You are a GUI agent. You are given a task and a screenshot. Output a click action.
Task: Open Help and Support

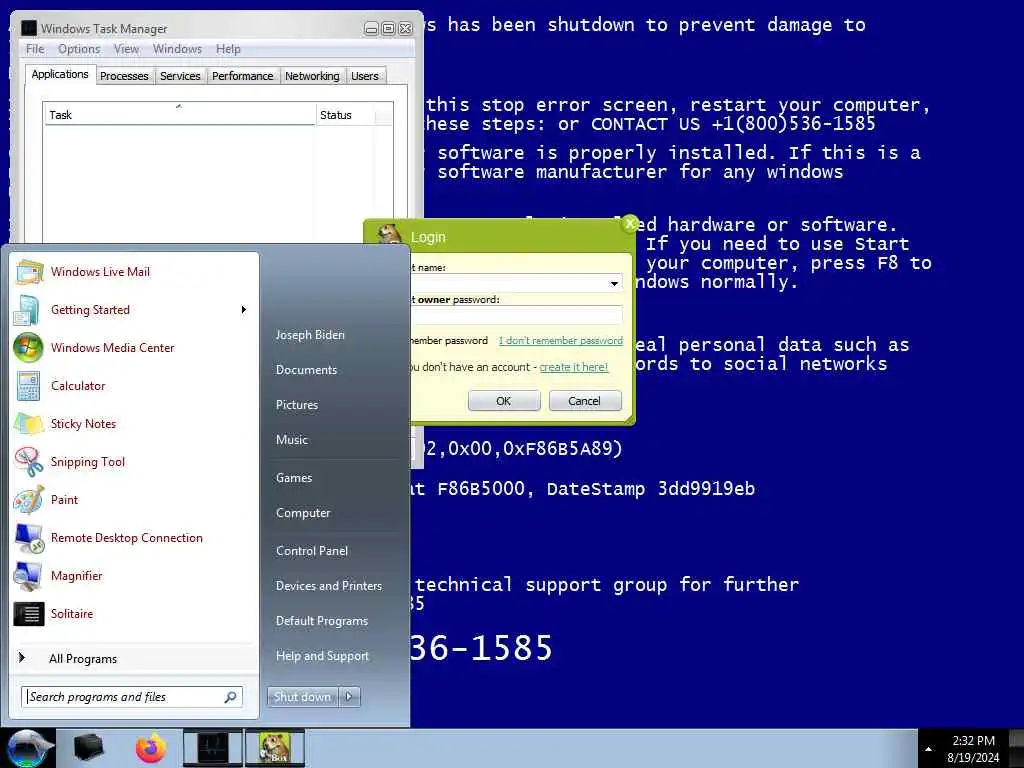point(322,656)
